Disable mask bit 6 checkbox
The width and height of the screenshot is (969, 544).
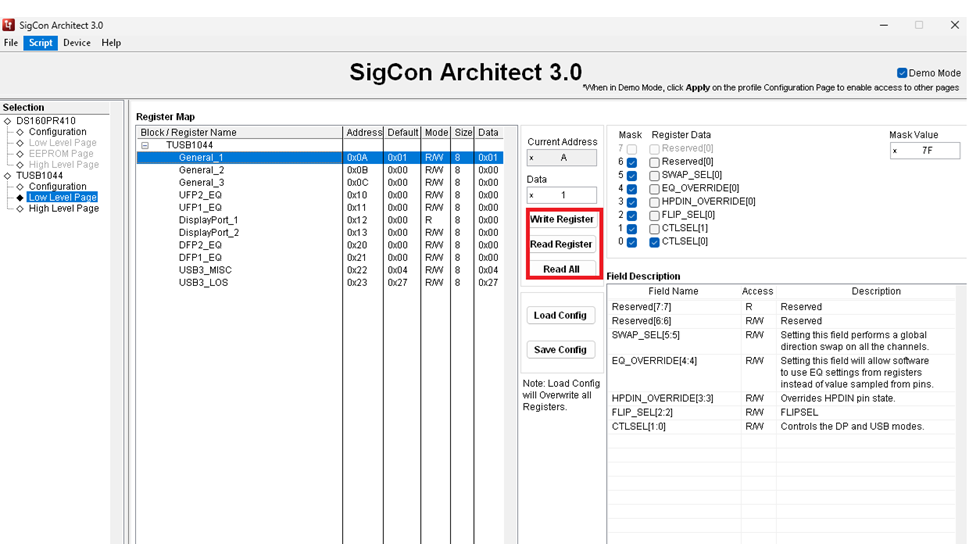coord(632,162)
